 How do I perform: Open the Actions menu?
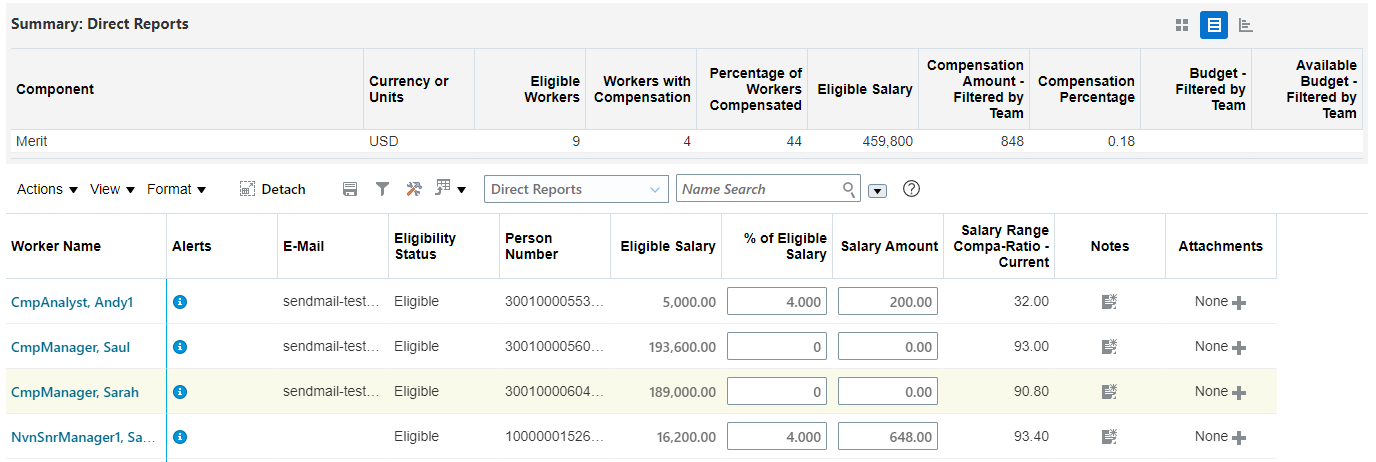pyautogui.click(x=47, y=189)
